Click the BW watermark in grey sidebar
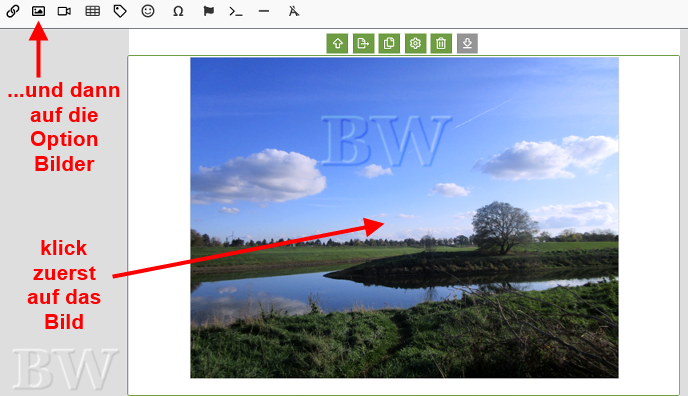 click(x=65, y=369)
